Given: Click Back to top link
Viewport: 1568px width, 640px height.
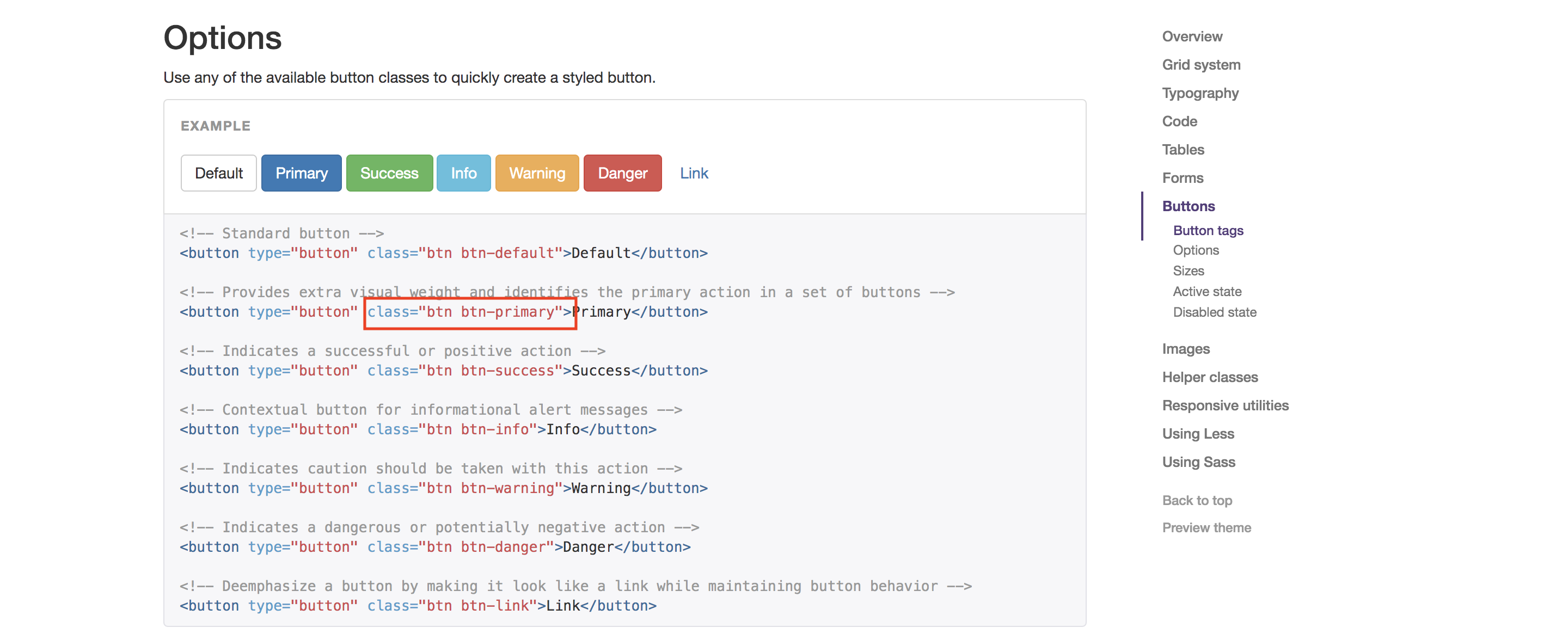Looking at the screenshot, I should pyautogui.click(x=1197, y=500).
